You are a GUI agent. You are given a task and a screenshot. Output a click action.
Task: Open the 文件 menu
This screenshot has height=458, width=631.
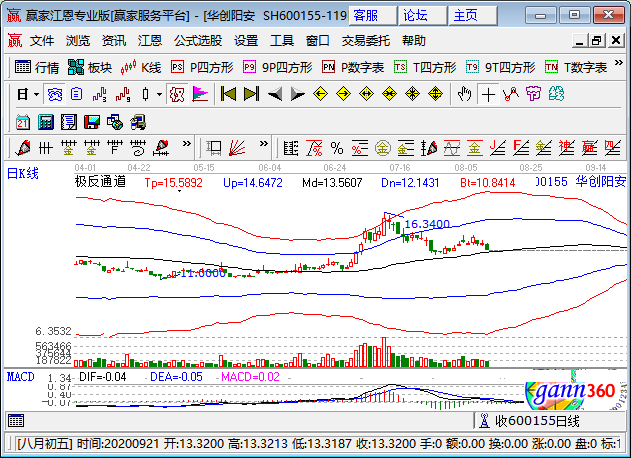pos(42,41)
